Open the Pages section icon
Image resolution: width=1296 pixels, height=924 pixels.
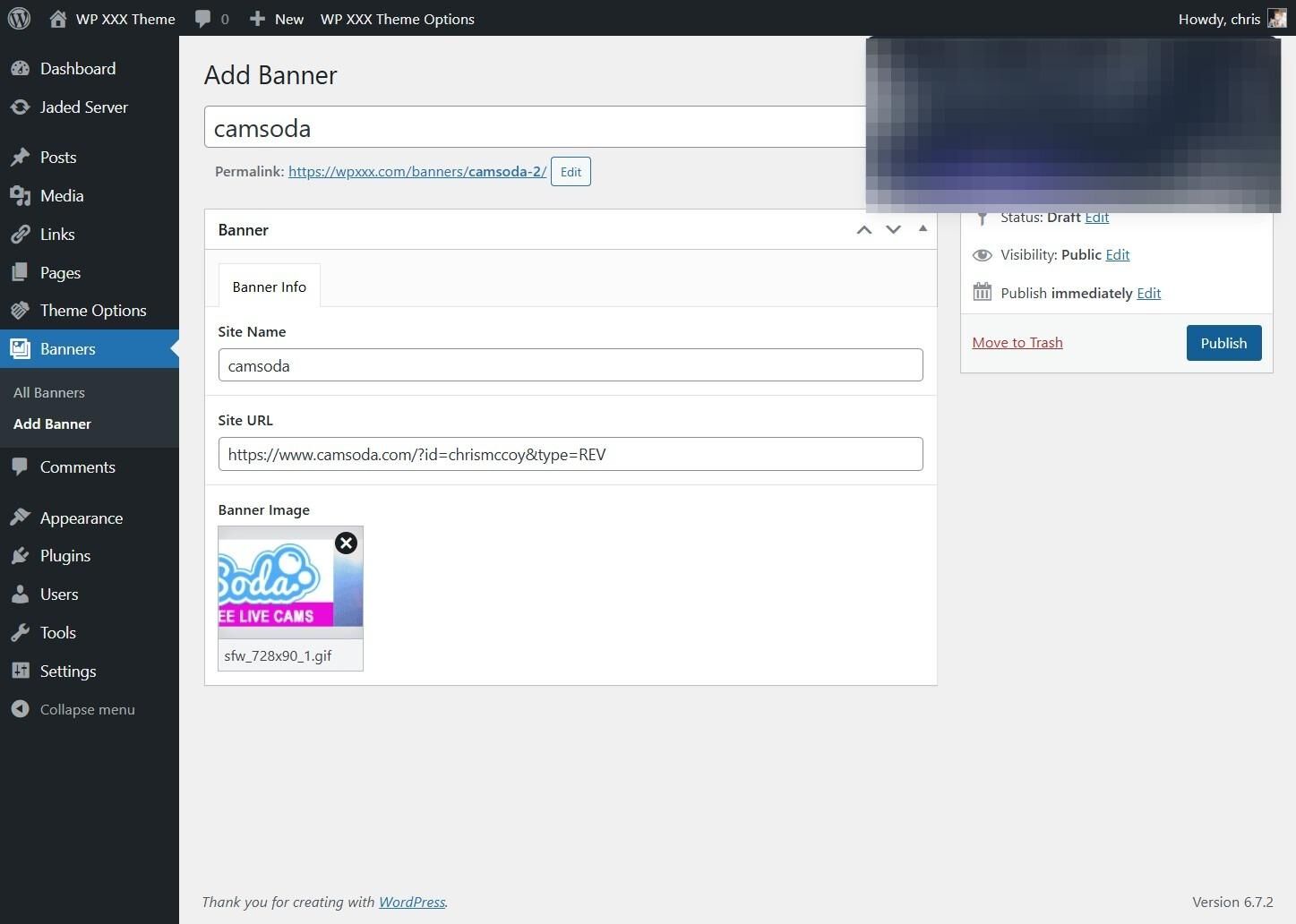click(x=21, y=272)
